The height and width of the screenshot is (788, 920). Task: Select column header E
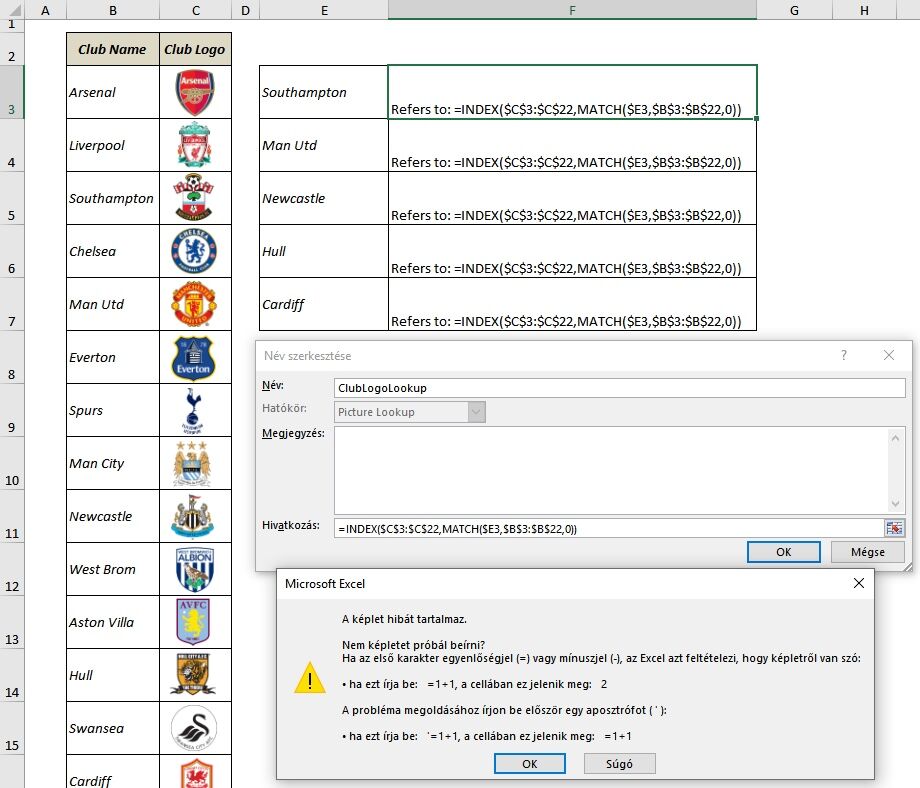[324, 10]
